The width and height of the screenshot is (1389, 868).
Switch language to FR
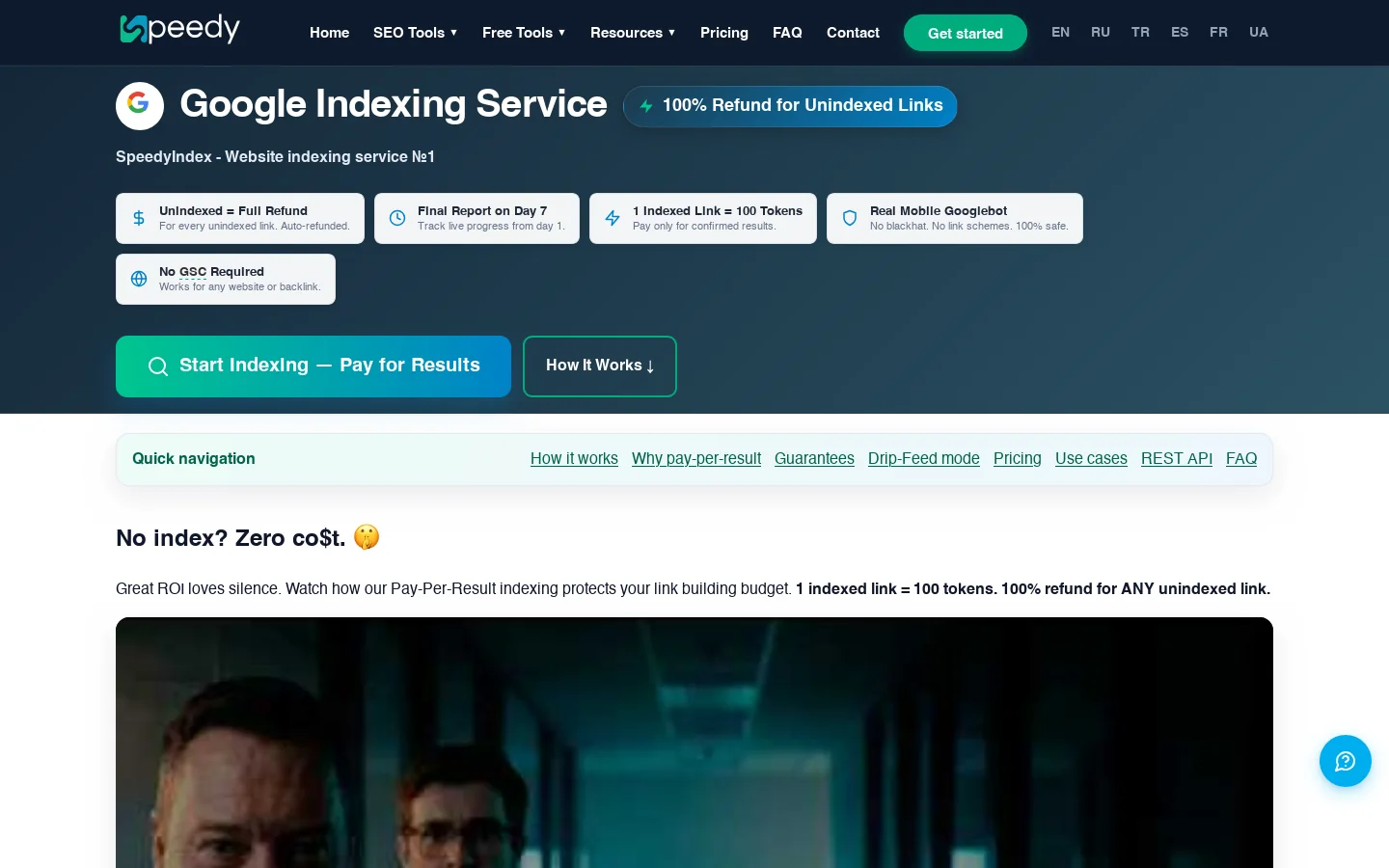pos(1219,32)
